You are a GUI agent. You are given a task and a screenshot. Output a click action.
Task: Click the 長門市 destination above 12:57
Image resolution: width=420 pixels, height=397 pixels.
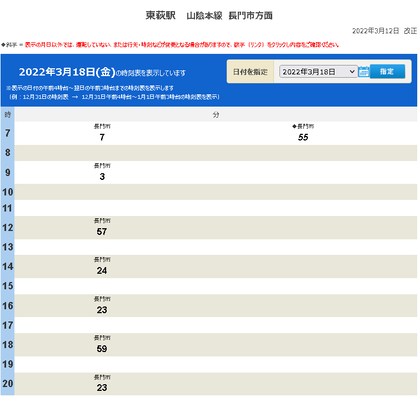(x=102, y=221)
